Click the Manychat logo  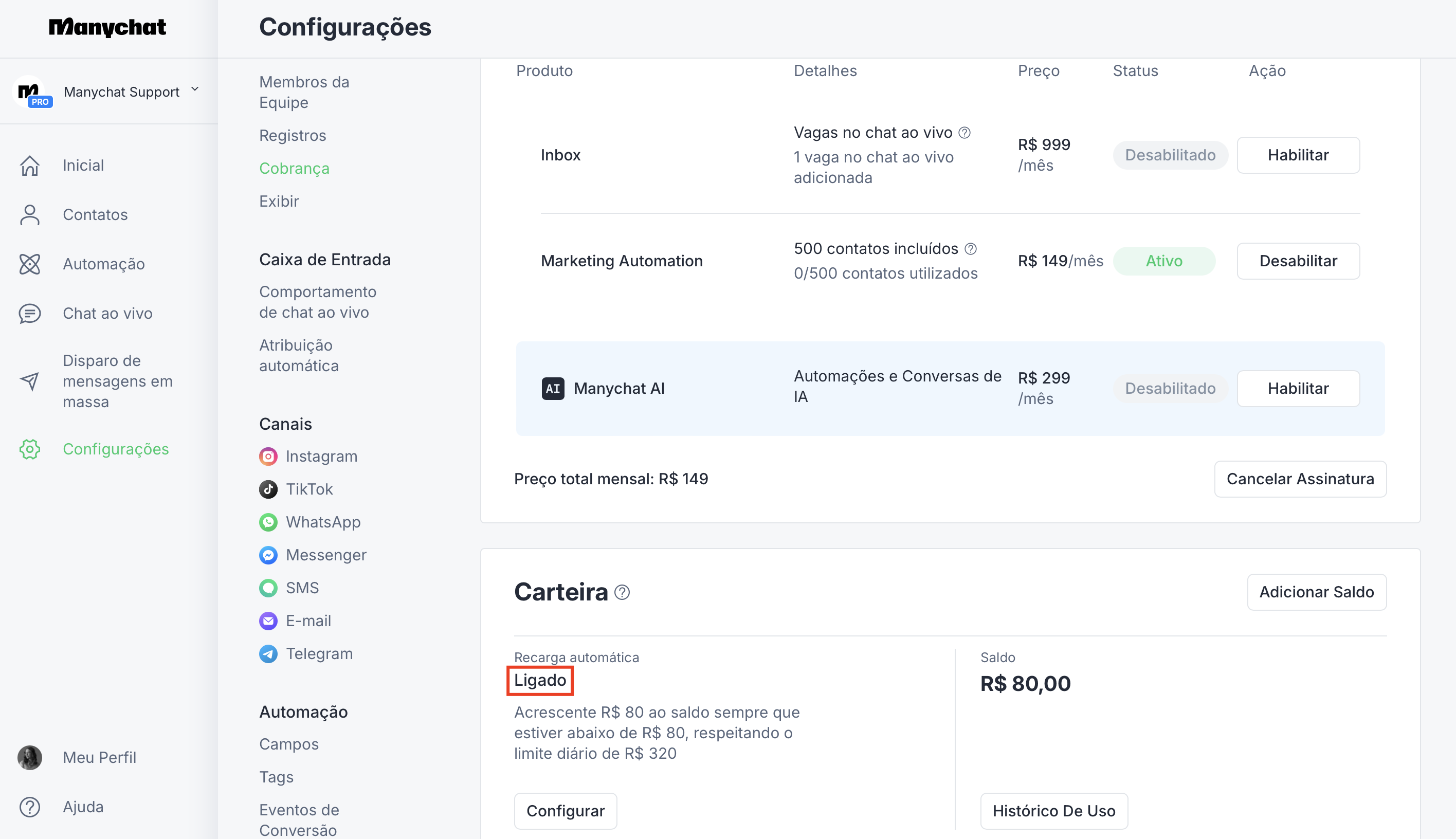108,28
